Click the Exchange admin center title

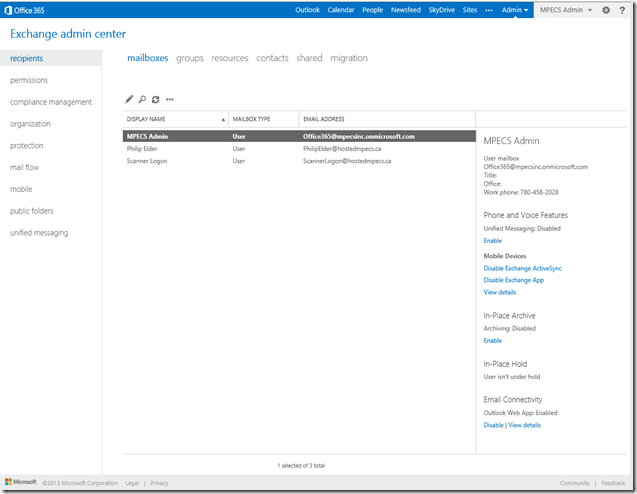68,34
